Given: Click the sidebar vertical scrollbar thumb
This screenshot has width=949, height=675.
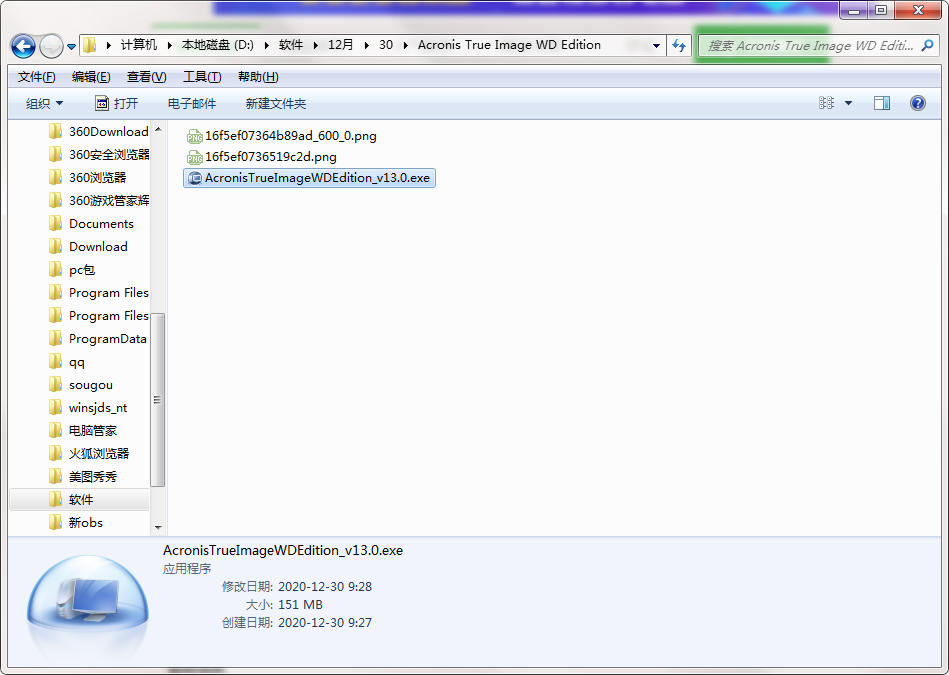Looking at the screenshot, I should [x=157, y=400].
